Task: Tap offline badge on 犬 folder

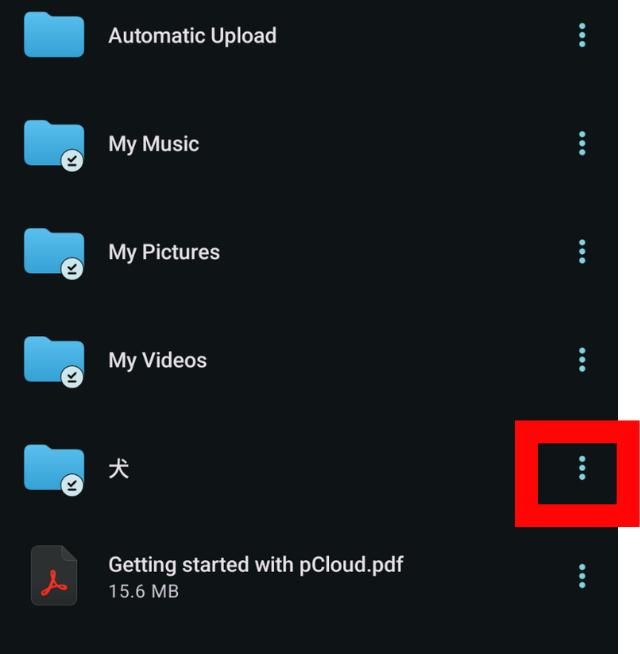Action: tap(72, 485)
